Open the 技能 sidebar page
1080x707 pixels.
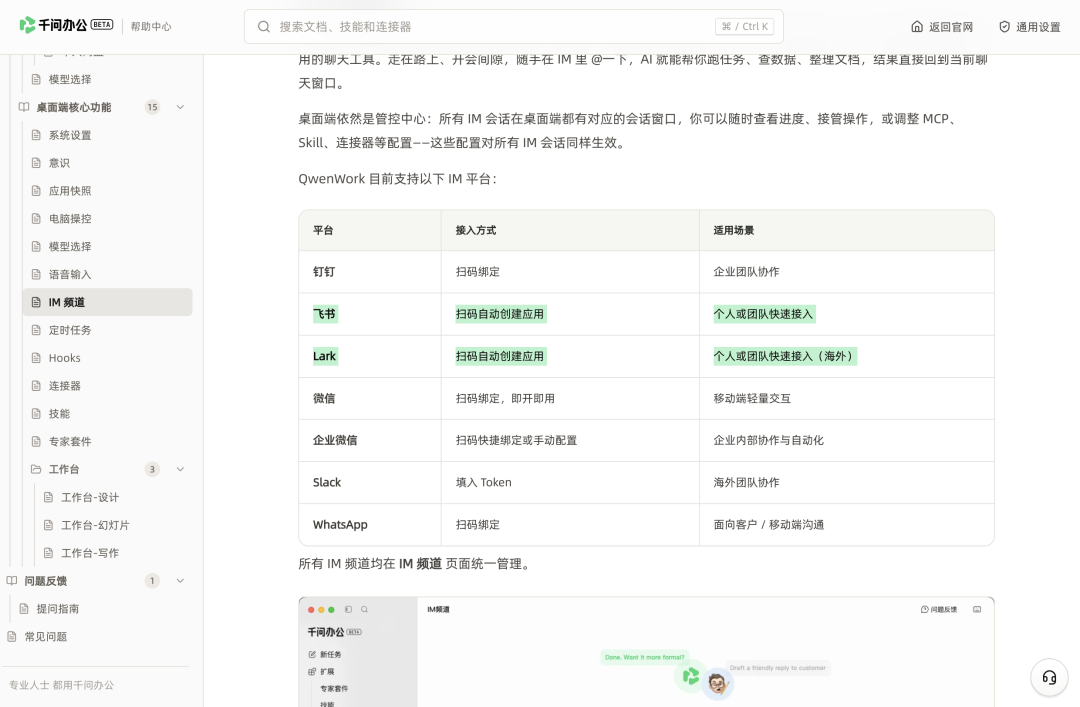[x=107, y=413]
